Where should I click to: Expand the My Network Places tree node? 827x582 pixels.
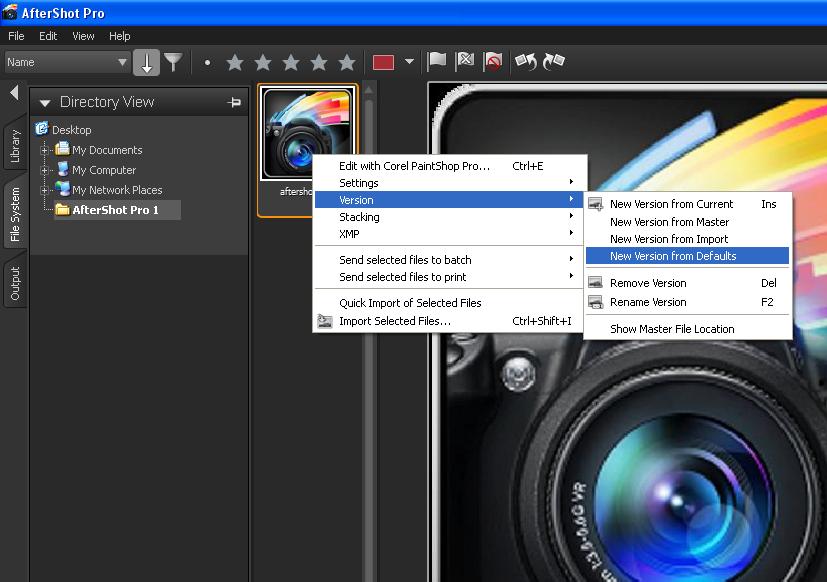point(45,190)
